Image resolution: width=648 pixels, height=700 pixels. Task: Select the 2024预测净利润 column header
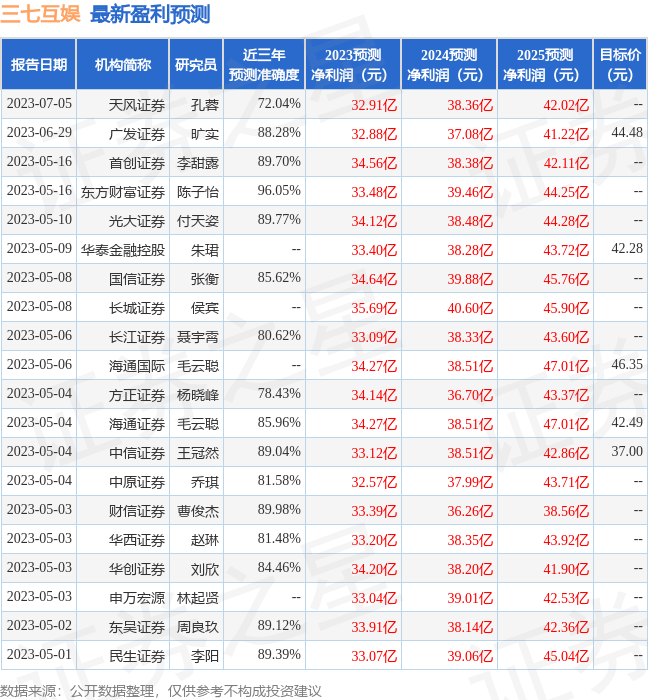click(449, 64)
